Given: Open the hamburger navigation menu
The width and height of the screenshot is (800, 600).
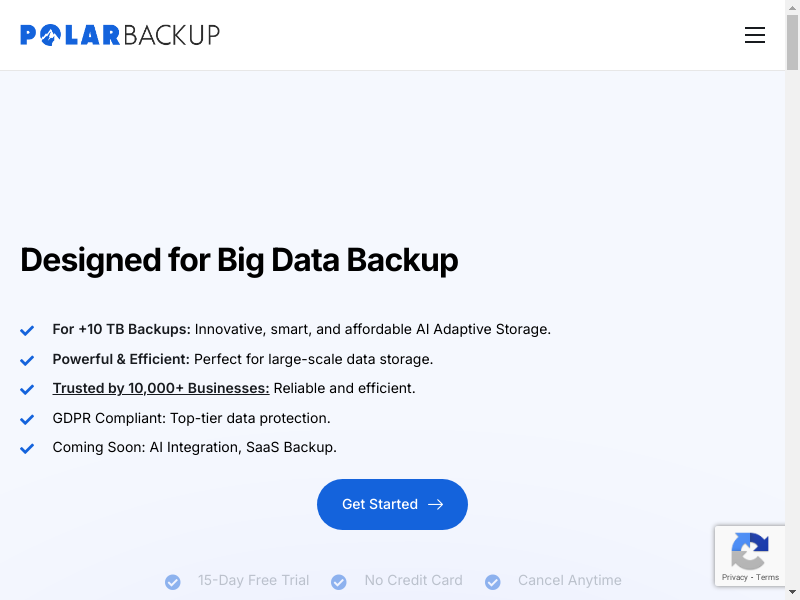Looking at the screenshot, I should 755,35.
